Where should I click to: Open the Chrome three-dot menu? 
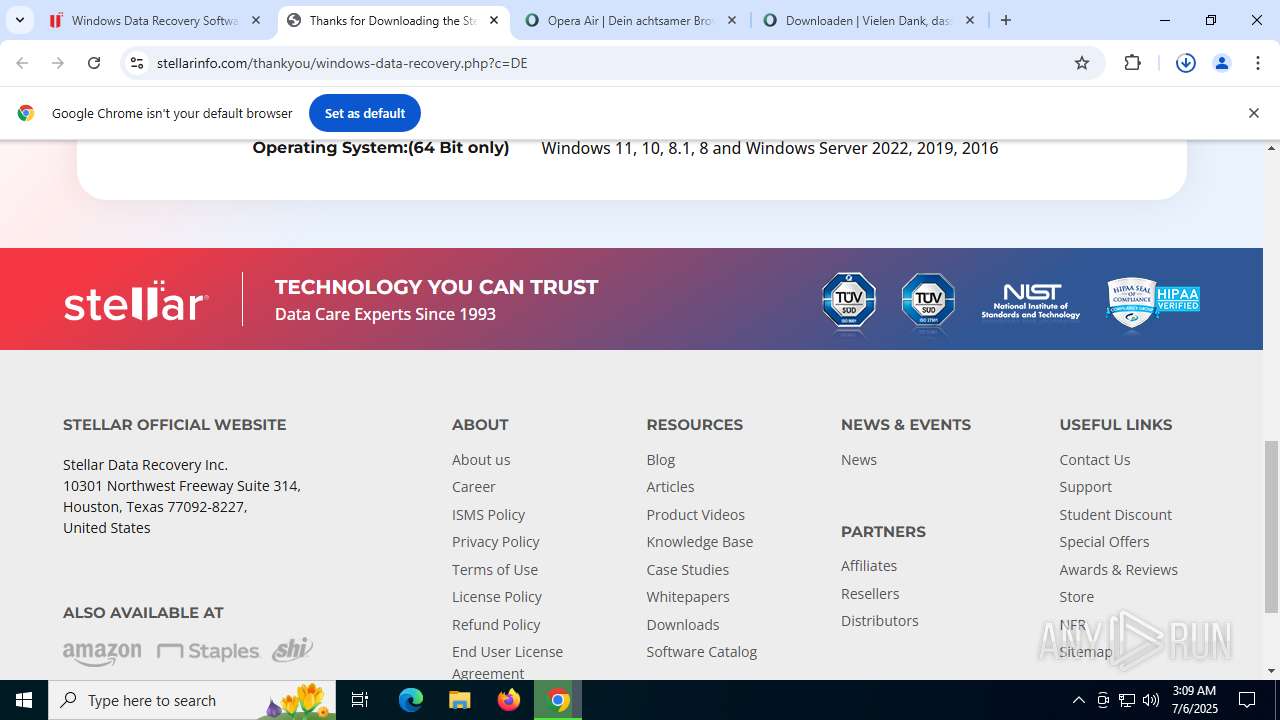pyautogui.click(x=1258, y=63)
